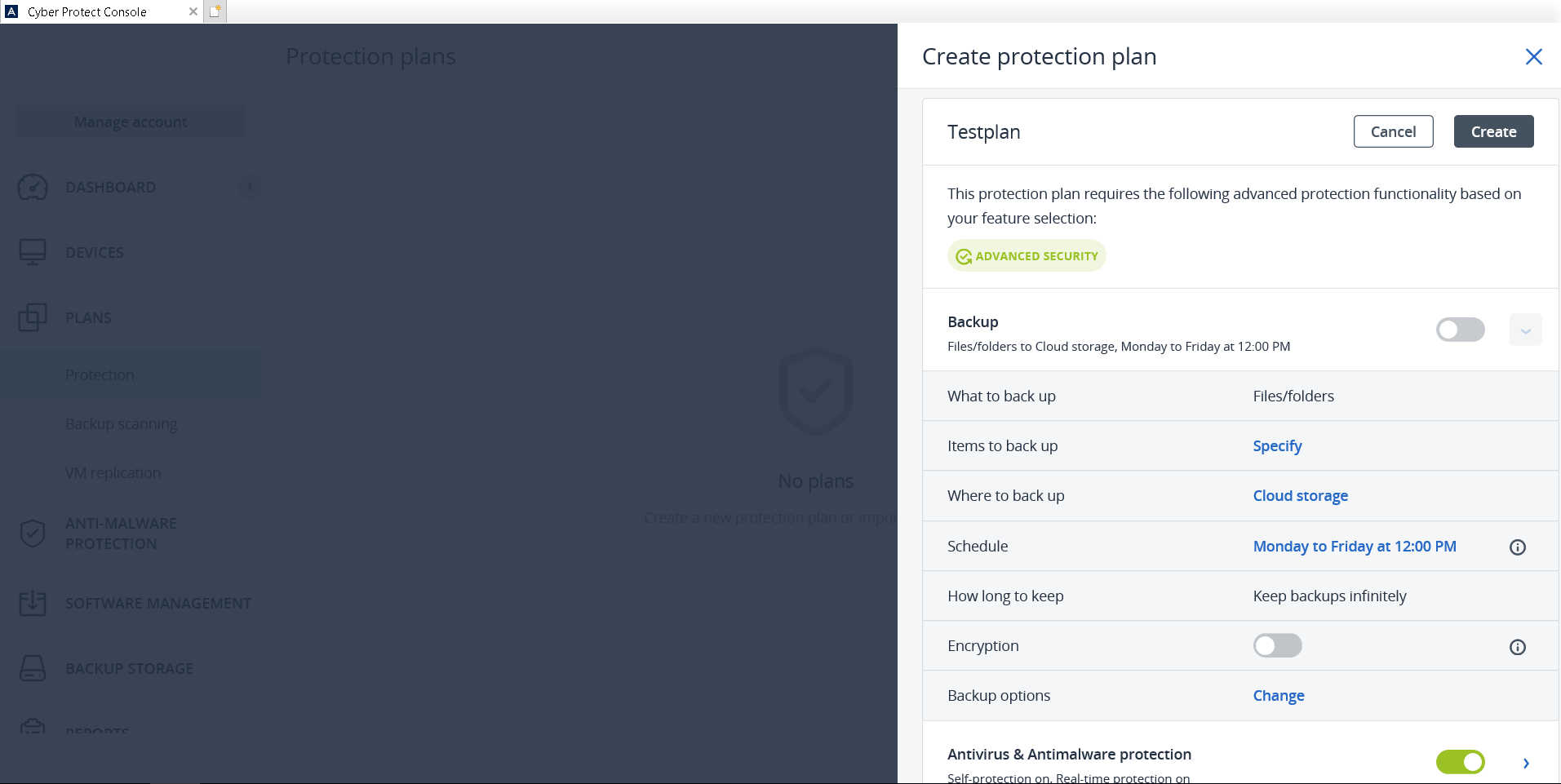The height and width of the screenshot is (784, 1561).
Task: Select Backup scanning in the Plans submenu
Action: 122,424
